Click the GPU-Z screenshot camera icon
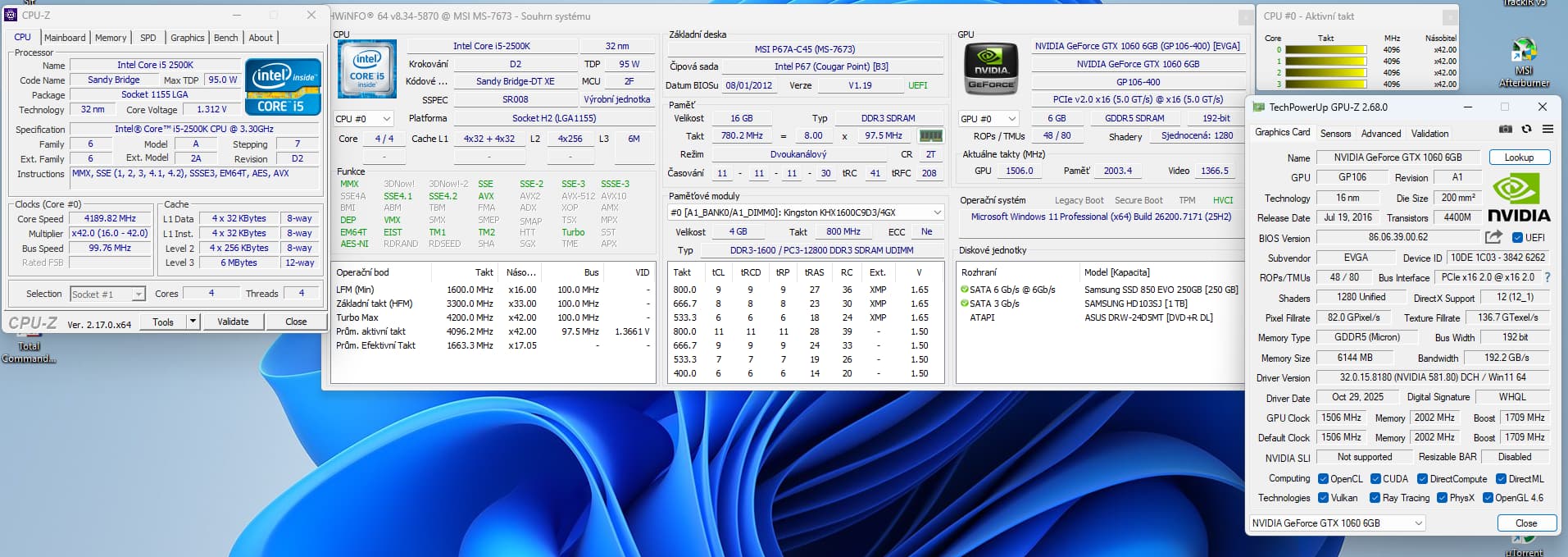The width and height of the screenshot is (1568, 557). (x=1506, y=130)
